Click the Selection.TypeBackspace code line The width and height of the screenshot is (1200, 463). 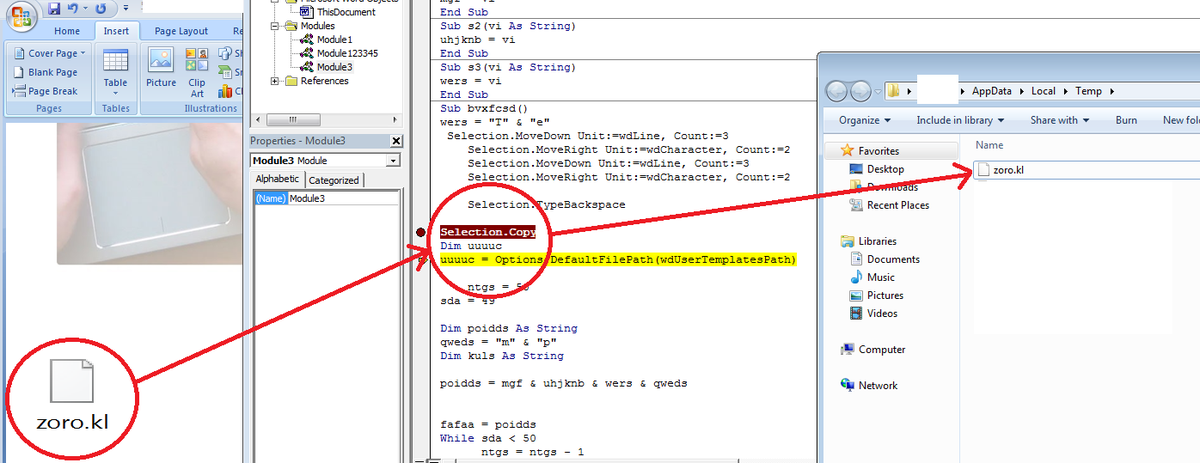click(x=546, y=204)
